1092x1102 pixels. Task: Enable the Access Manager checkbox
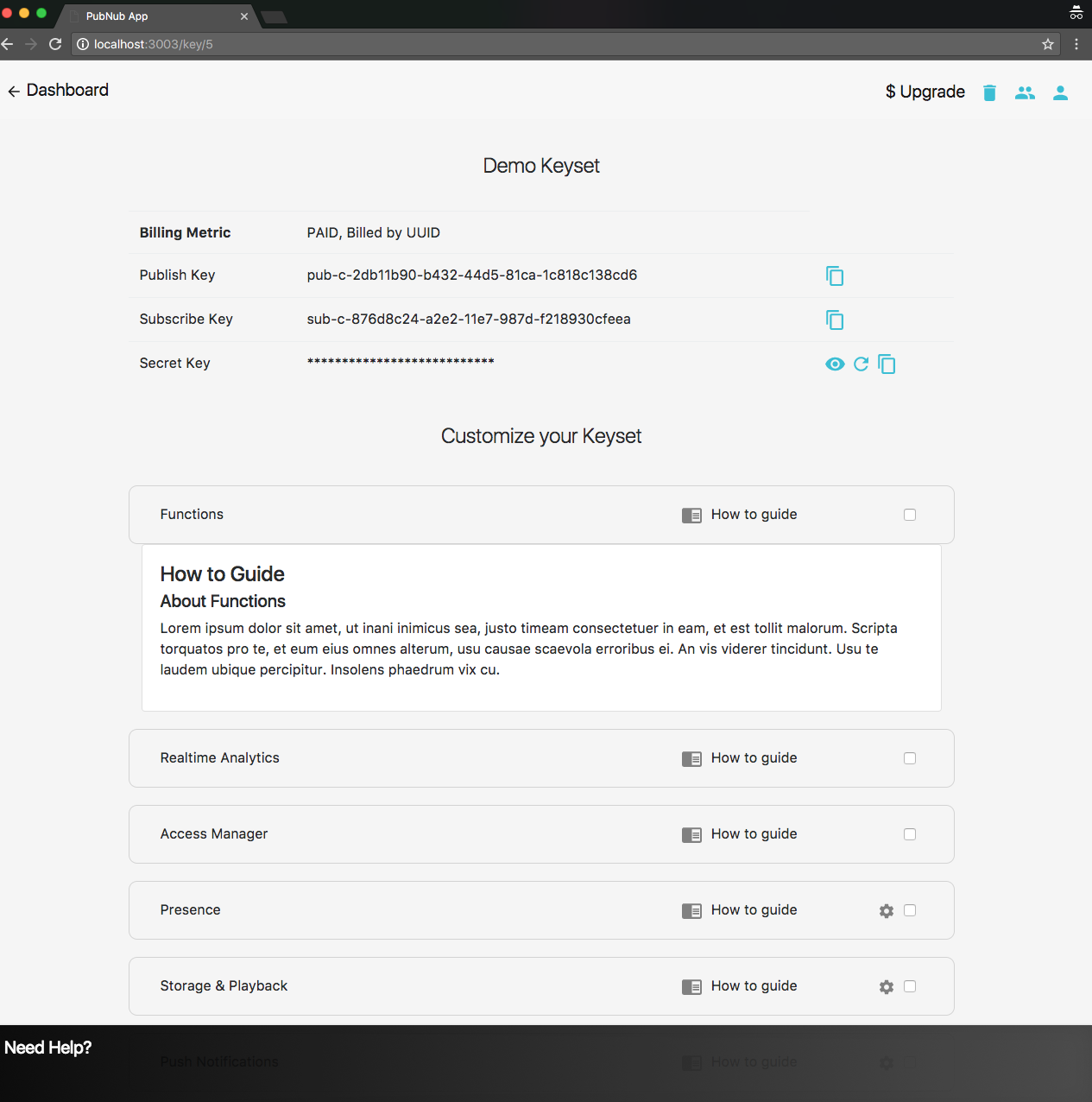point(910,834)
